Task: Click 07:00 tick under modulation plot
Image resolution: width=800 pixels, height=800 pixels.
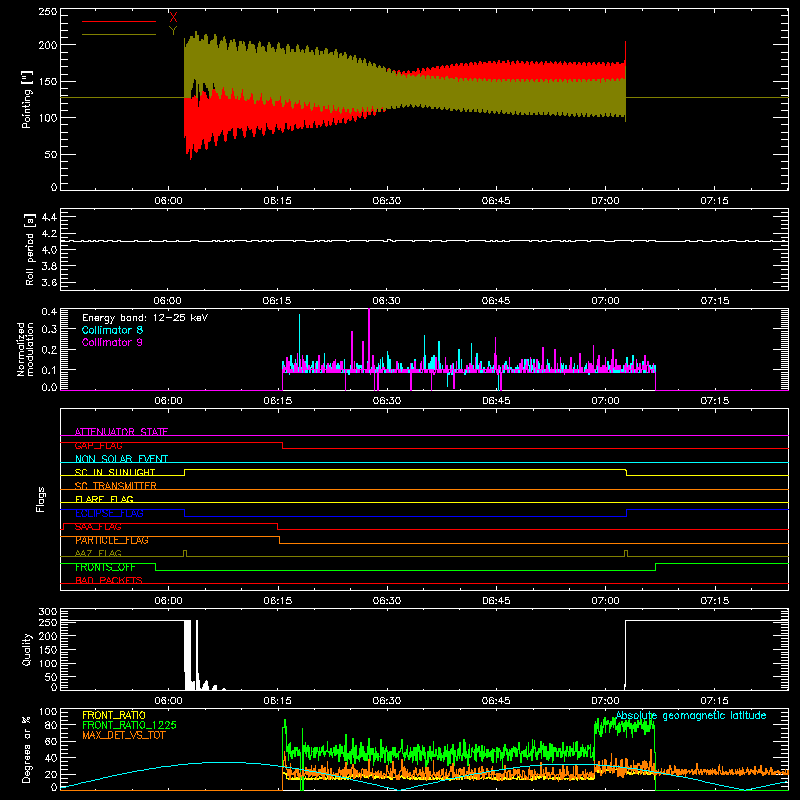Action: click(606, 401)
